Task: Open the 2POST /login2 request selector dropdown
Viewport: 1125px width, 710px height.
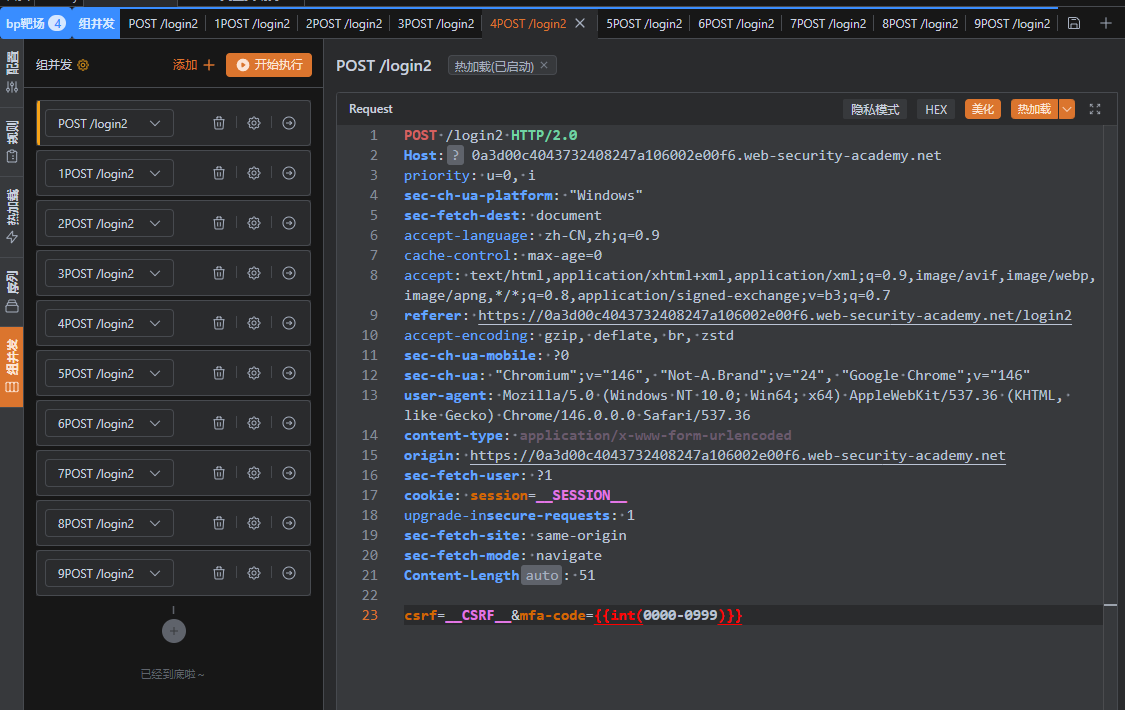Action: [109, 223]
